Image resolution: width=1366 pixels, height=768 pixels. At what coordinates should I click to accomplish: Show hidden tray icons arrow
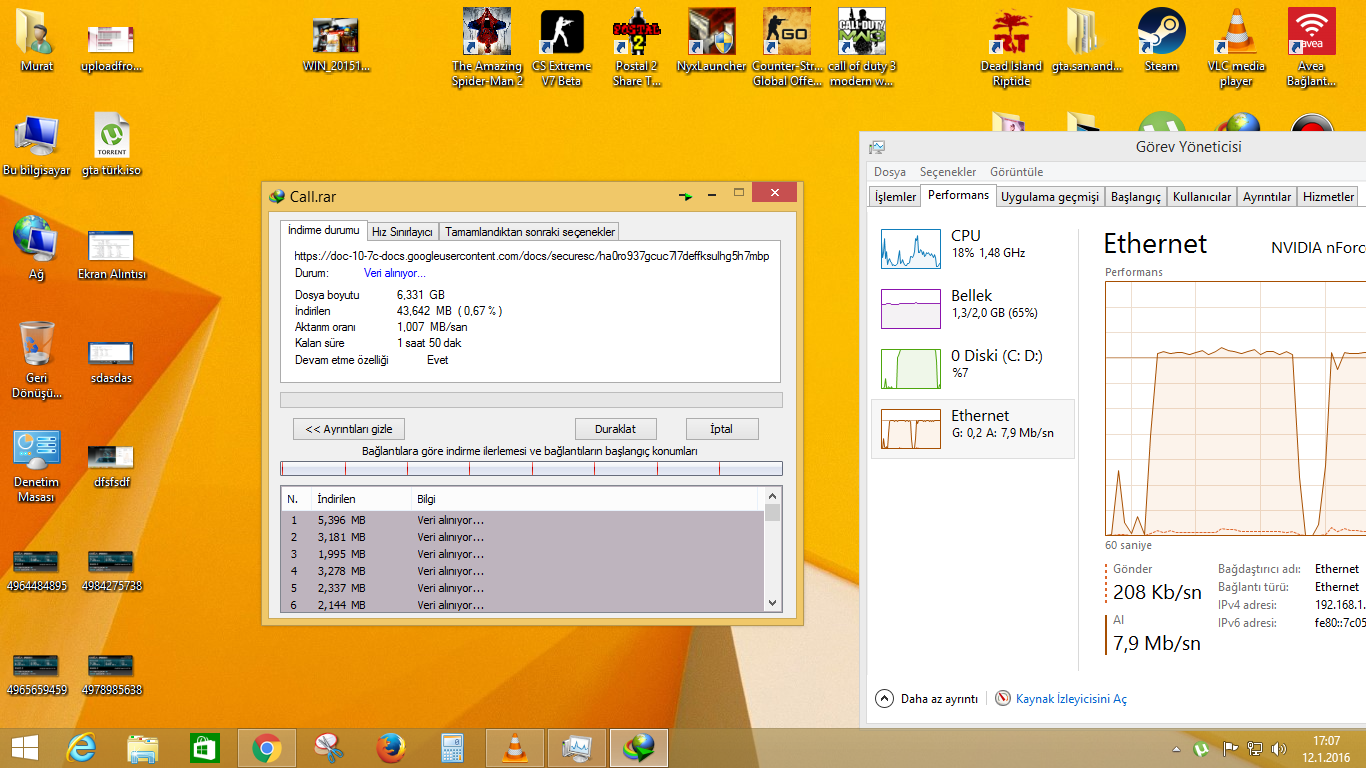pos(1176,749)
